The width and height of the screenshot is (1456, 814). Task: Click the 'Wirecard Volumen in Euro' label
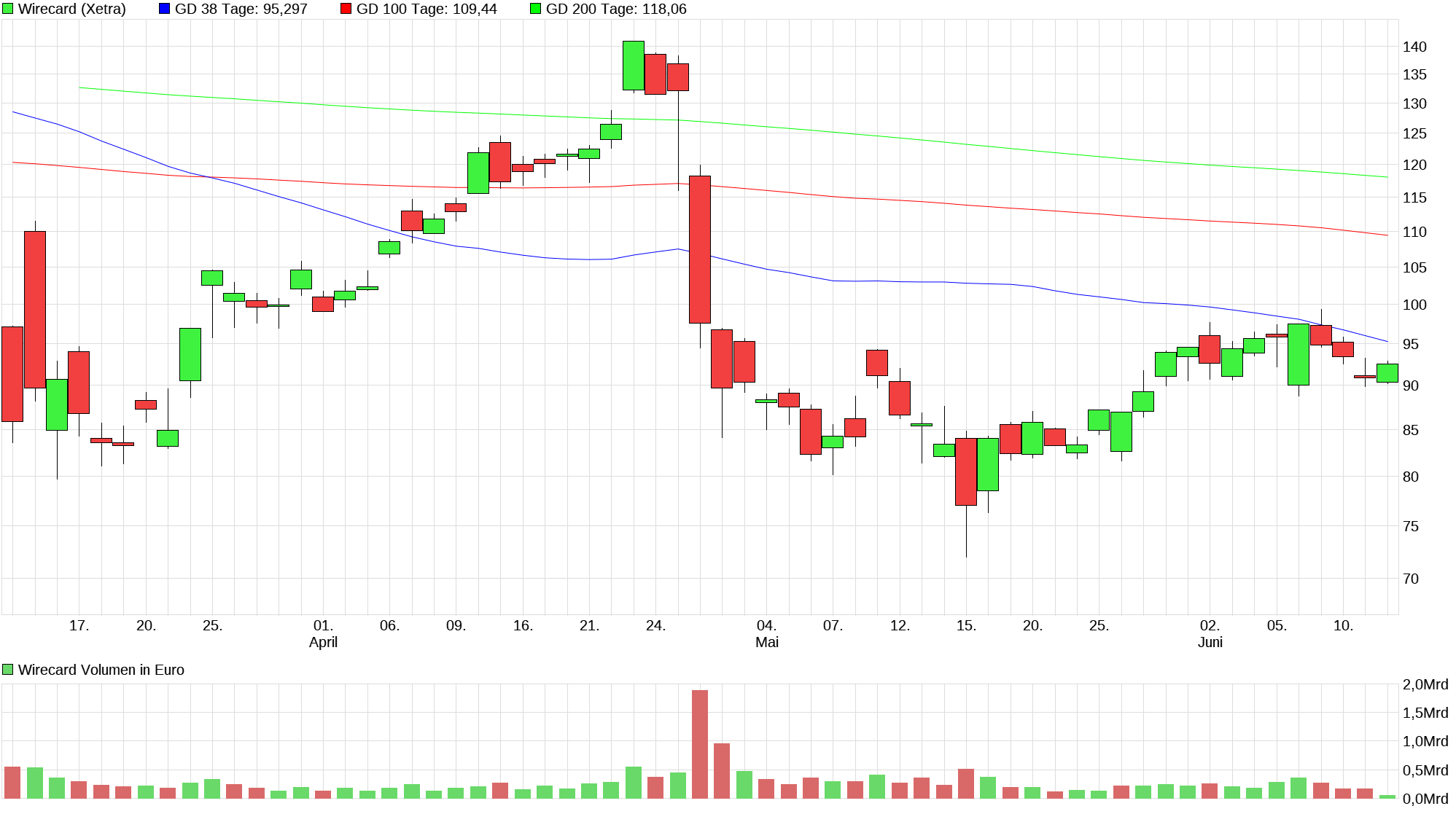pos(101,670)
